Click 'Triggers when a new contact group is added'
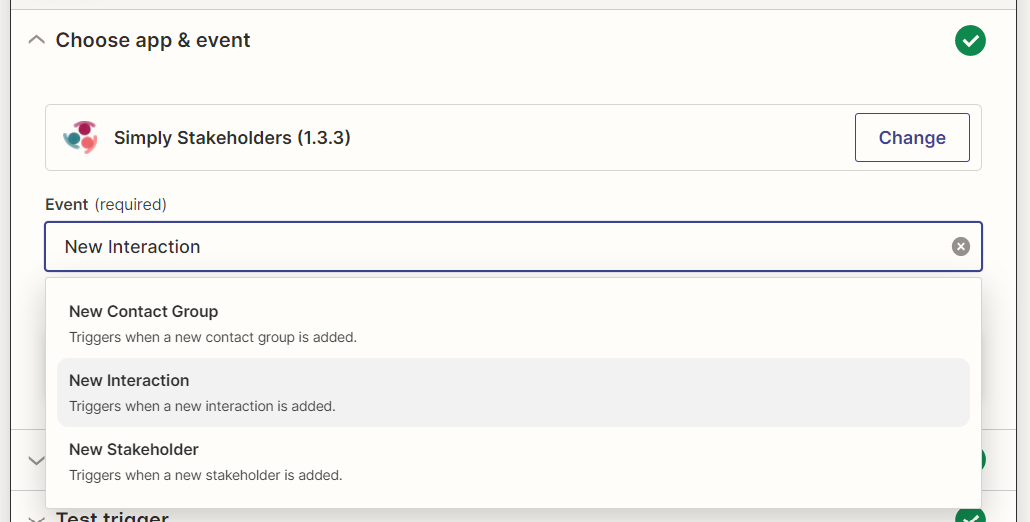The width and height of the screenshot is (1030, 522). pyautogui.click(x=213, y=337)
